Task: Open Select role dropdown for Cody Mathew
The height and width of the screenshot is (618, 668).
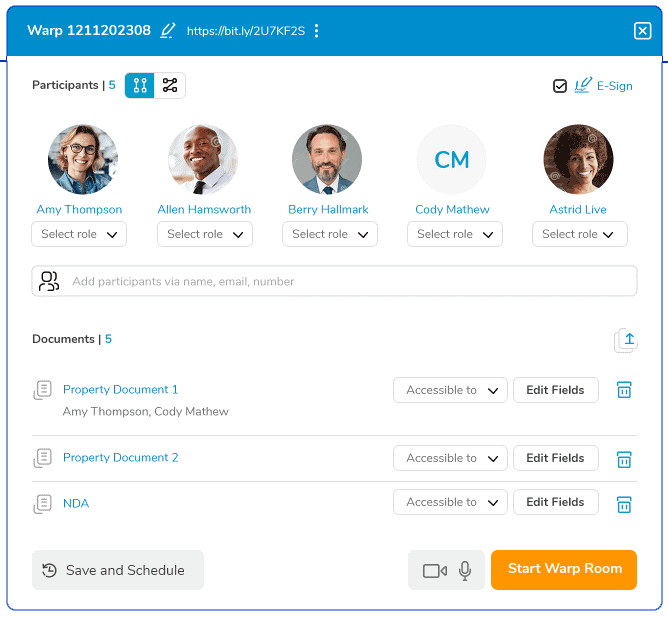Action: click(x=454, y=234)
